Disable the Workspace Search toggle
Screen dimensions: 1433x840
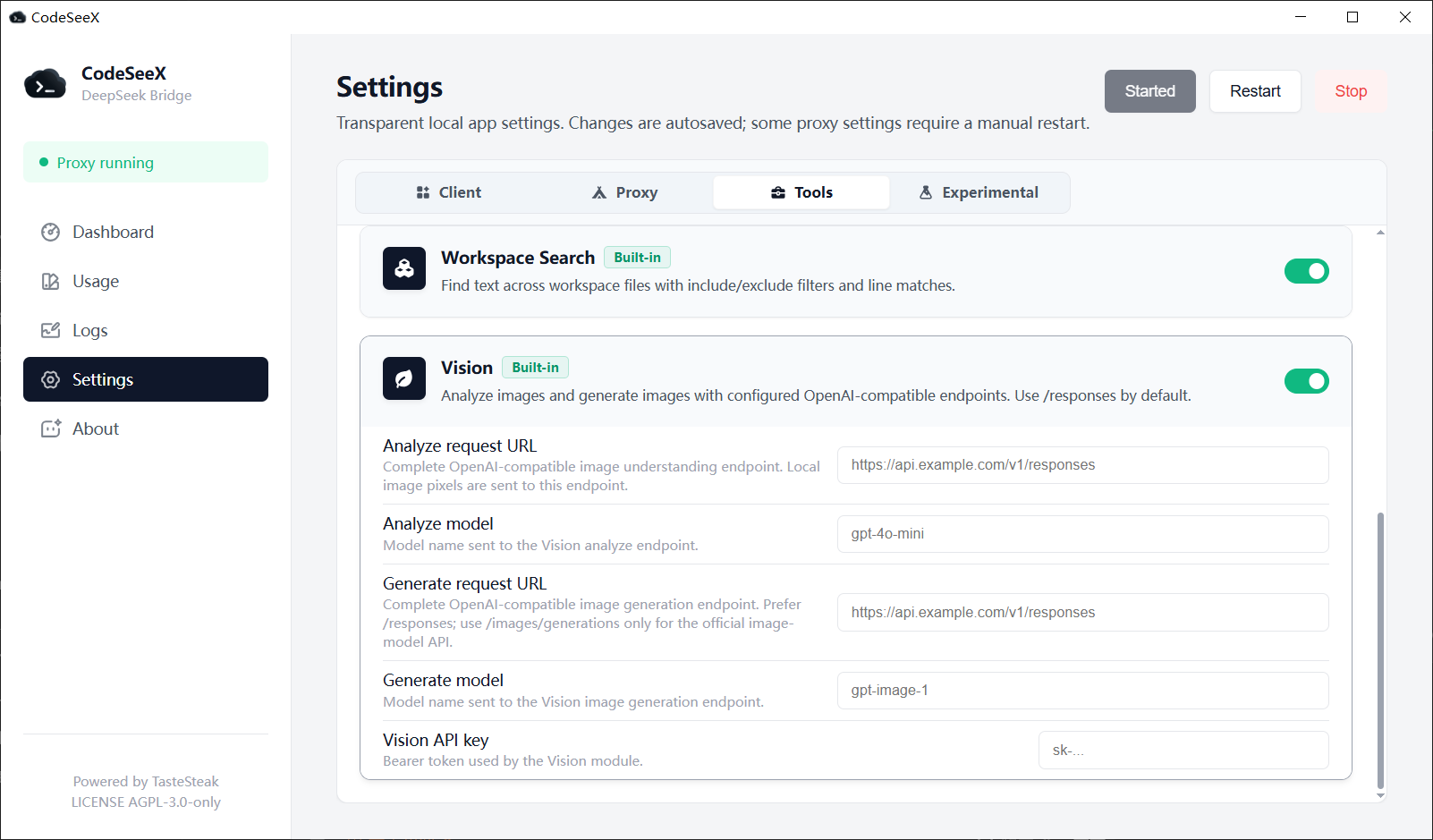[1307, 271]
